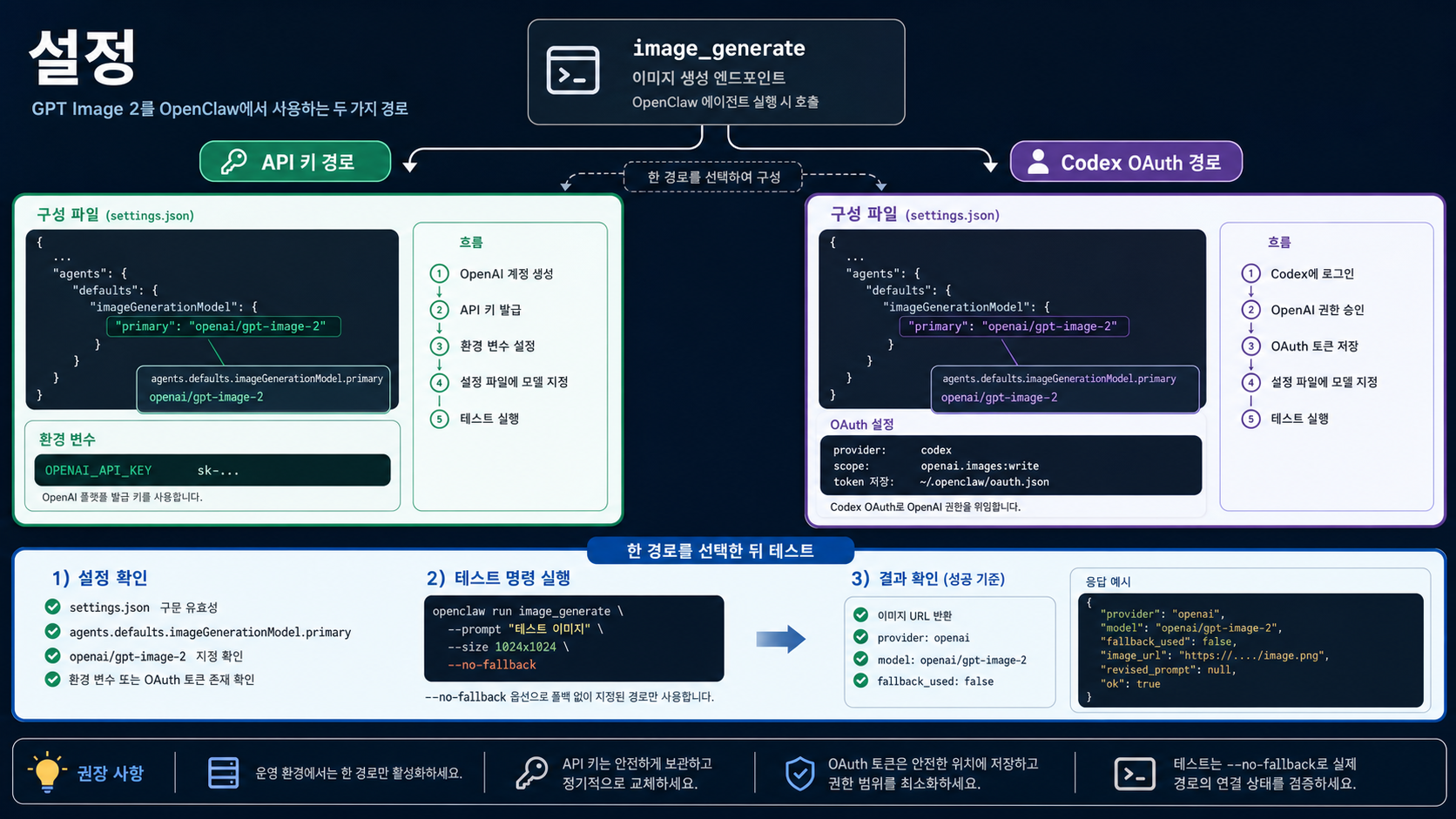Click the OPENAI_API_KEY environment variable field

click(212, 470)
